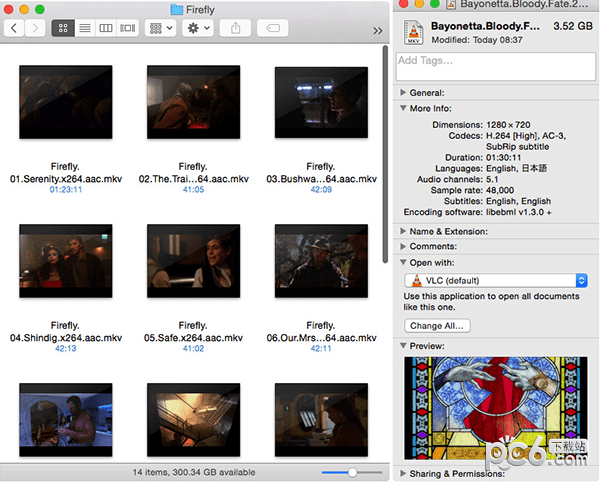Expand the Name & Extension section
Screen dimensions: 600x483
tap(403, 231)
